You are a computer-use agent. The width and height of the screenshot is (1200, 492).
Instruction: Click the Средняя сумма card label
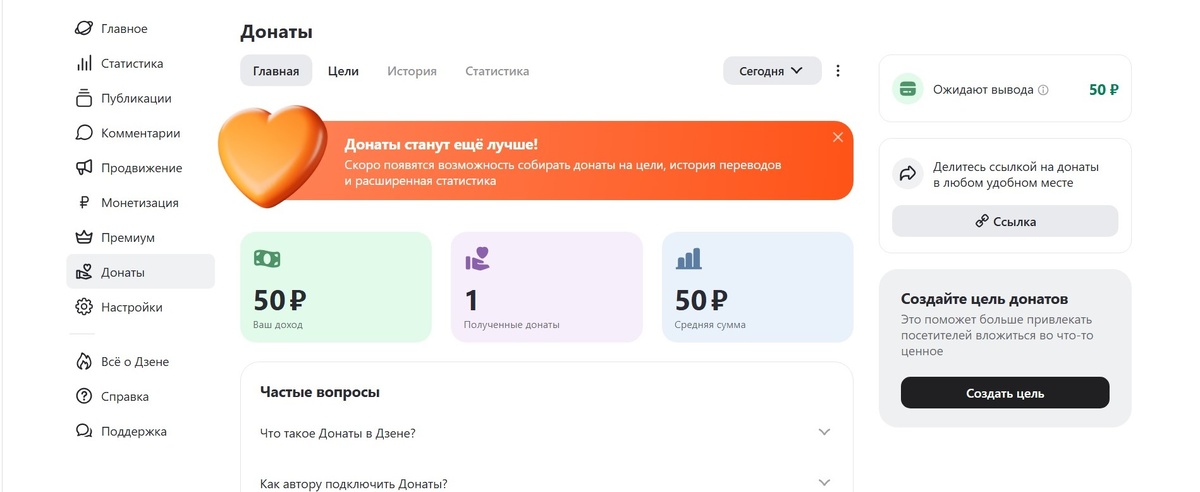(x=710, y=325)
